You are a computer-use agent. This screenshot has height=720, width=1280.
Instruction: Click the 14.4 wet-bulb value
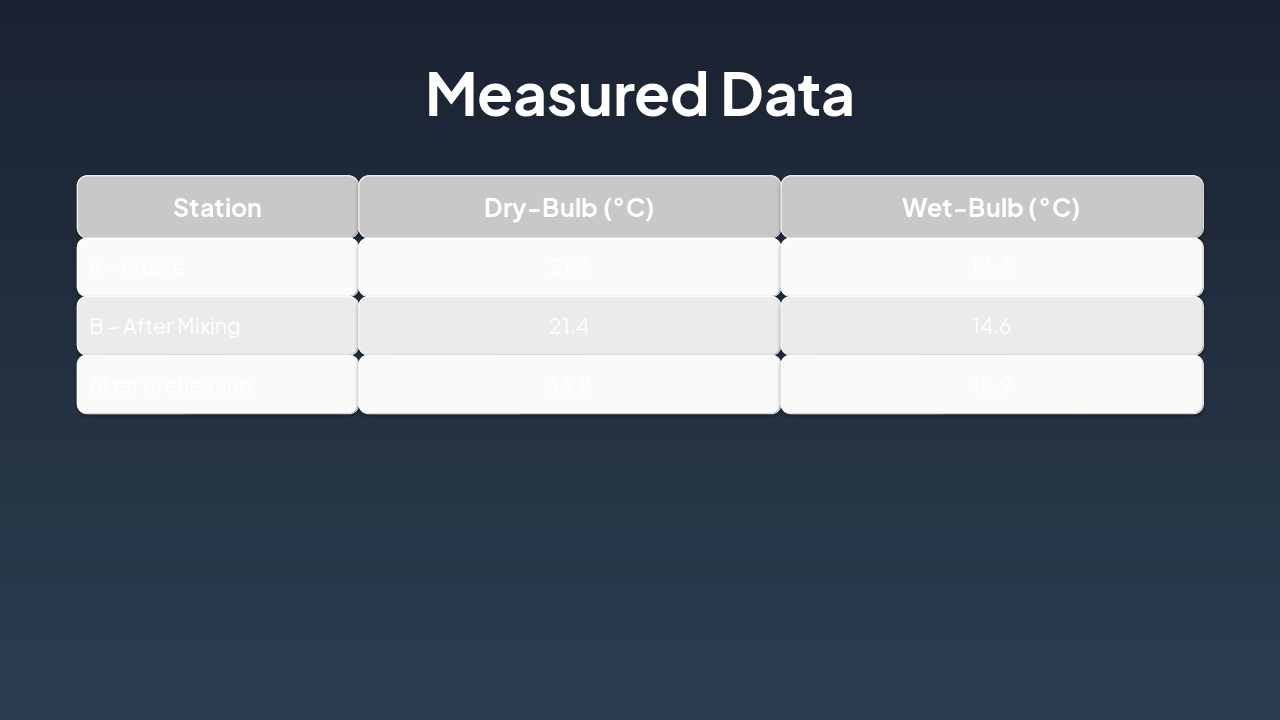(991, 267)
